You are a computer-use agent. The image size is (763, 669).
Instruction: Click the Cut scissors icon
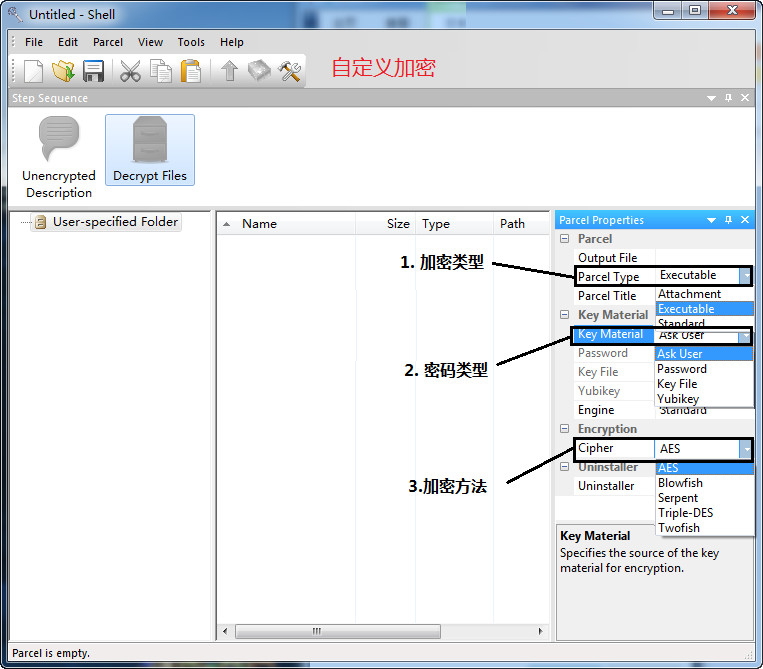click(x=130, y=71)
